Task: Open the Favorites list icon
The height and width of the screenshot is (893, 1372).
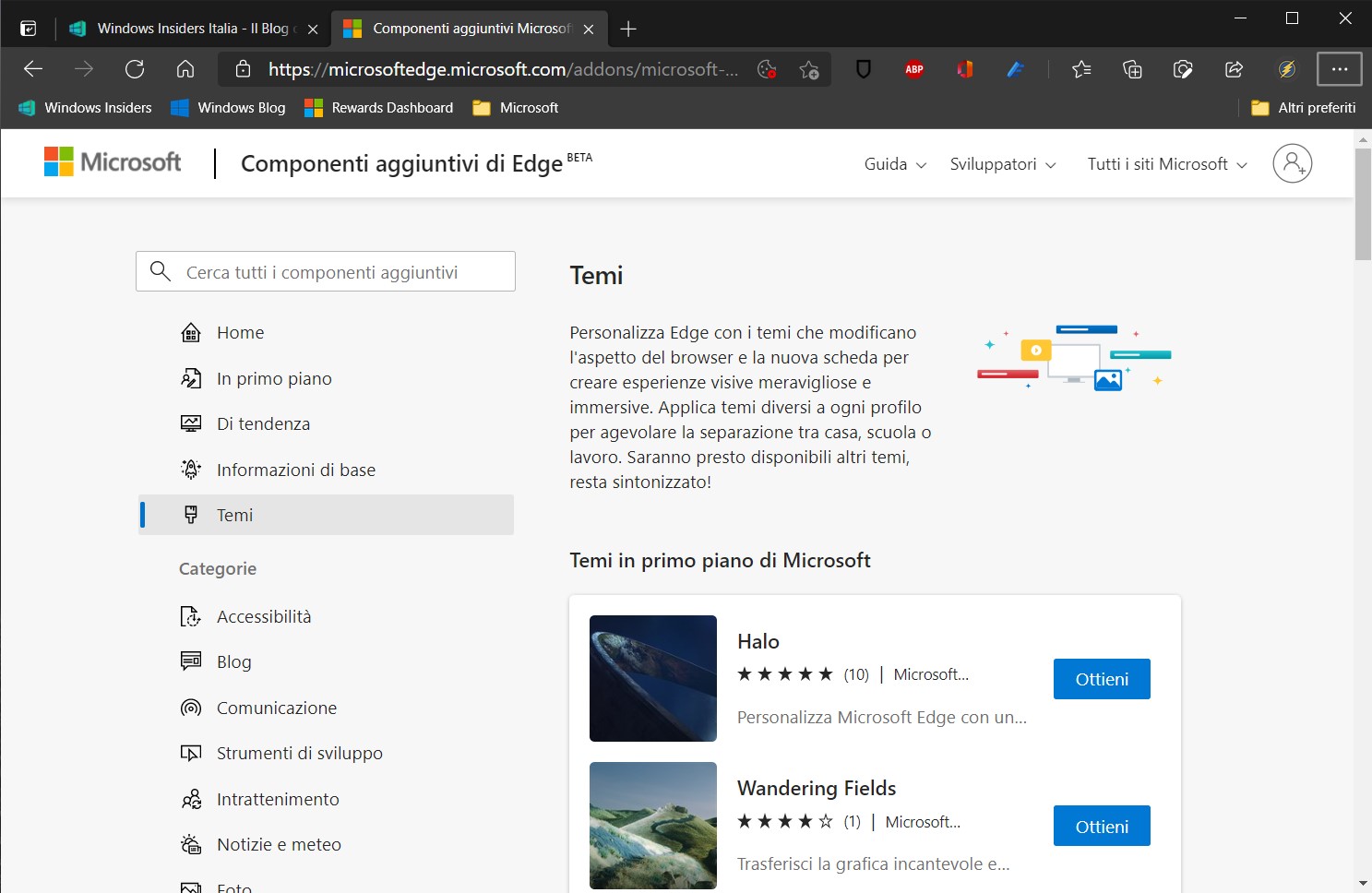Action: click(x=1081, y=69)
